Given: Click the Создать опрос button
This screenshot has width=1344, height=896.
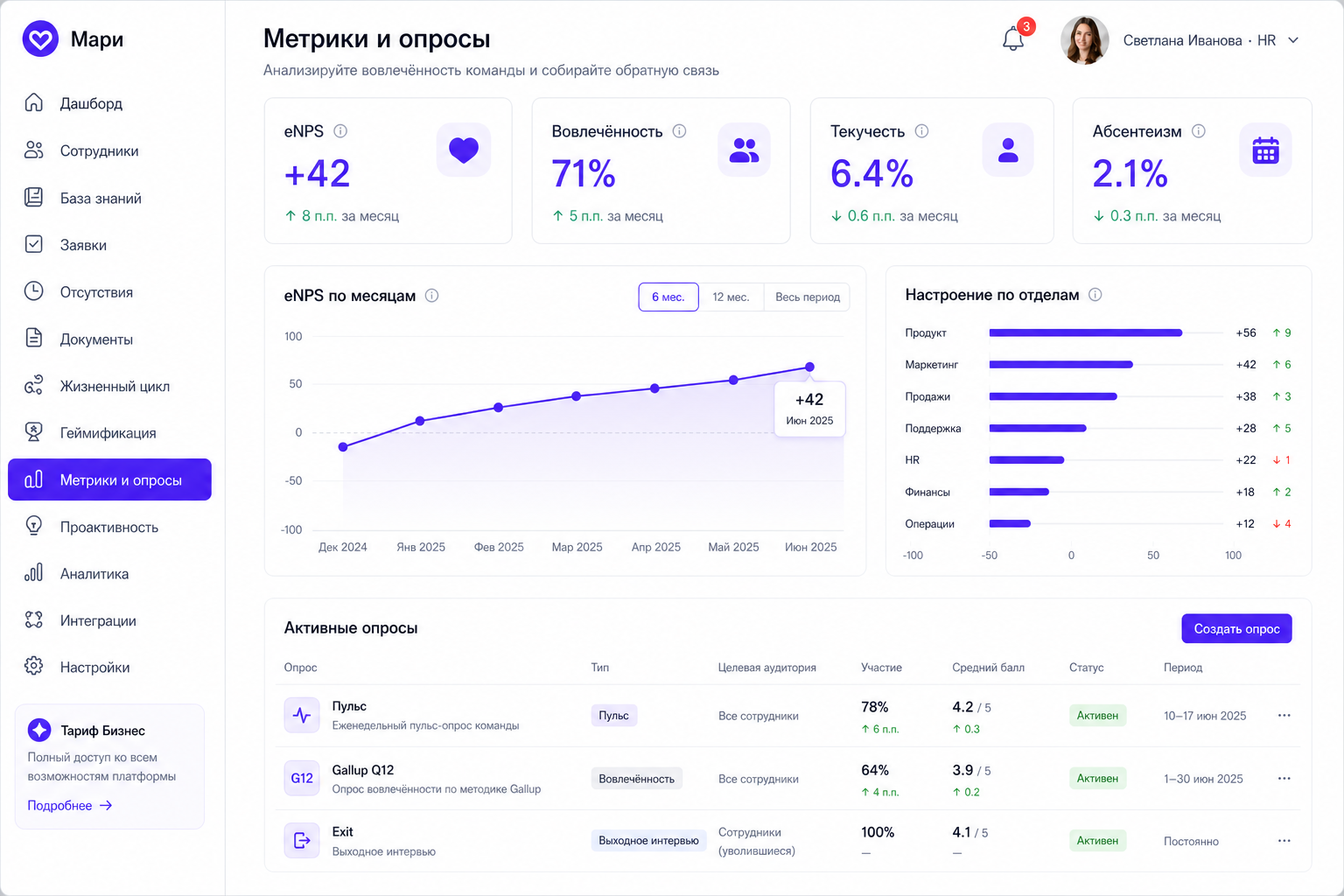Looking at the screenshot, I should click(1236, 628).
